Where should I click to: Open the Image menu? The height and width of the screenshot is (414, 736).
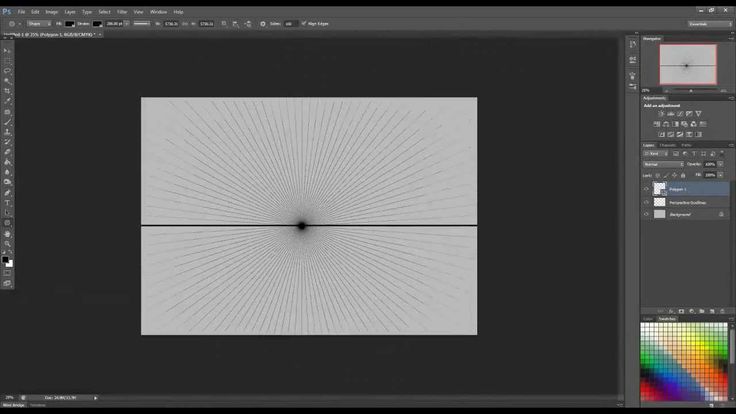click(x=52, y=12)
